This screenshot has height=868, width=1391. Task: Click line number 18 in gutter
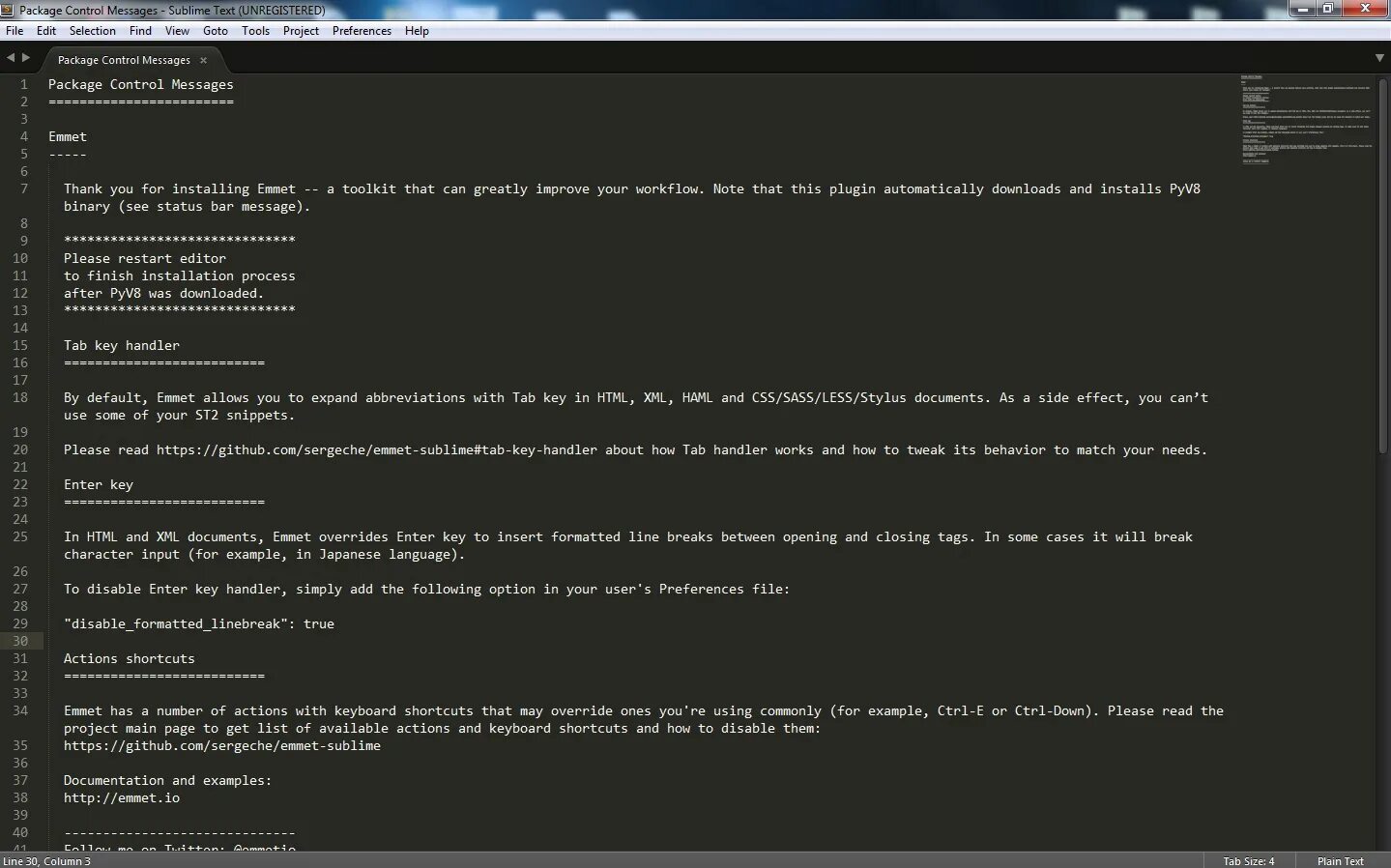[20, 397]
